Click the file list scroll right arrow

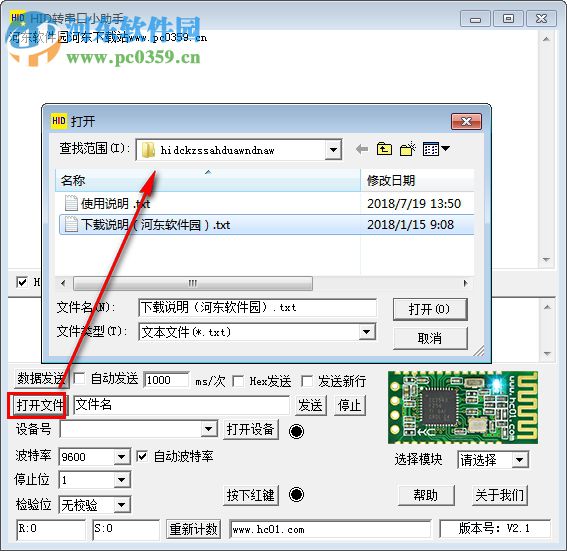[465, 283]
